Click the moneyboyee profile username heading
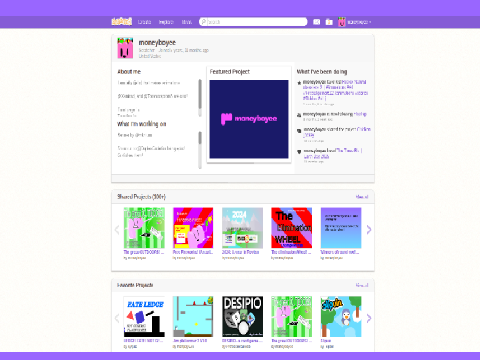 click(x=157, y=42)
